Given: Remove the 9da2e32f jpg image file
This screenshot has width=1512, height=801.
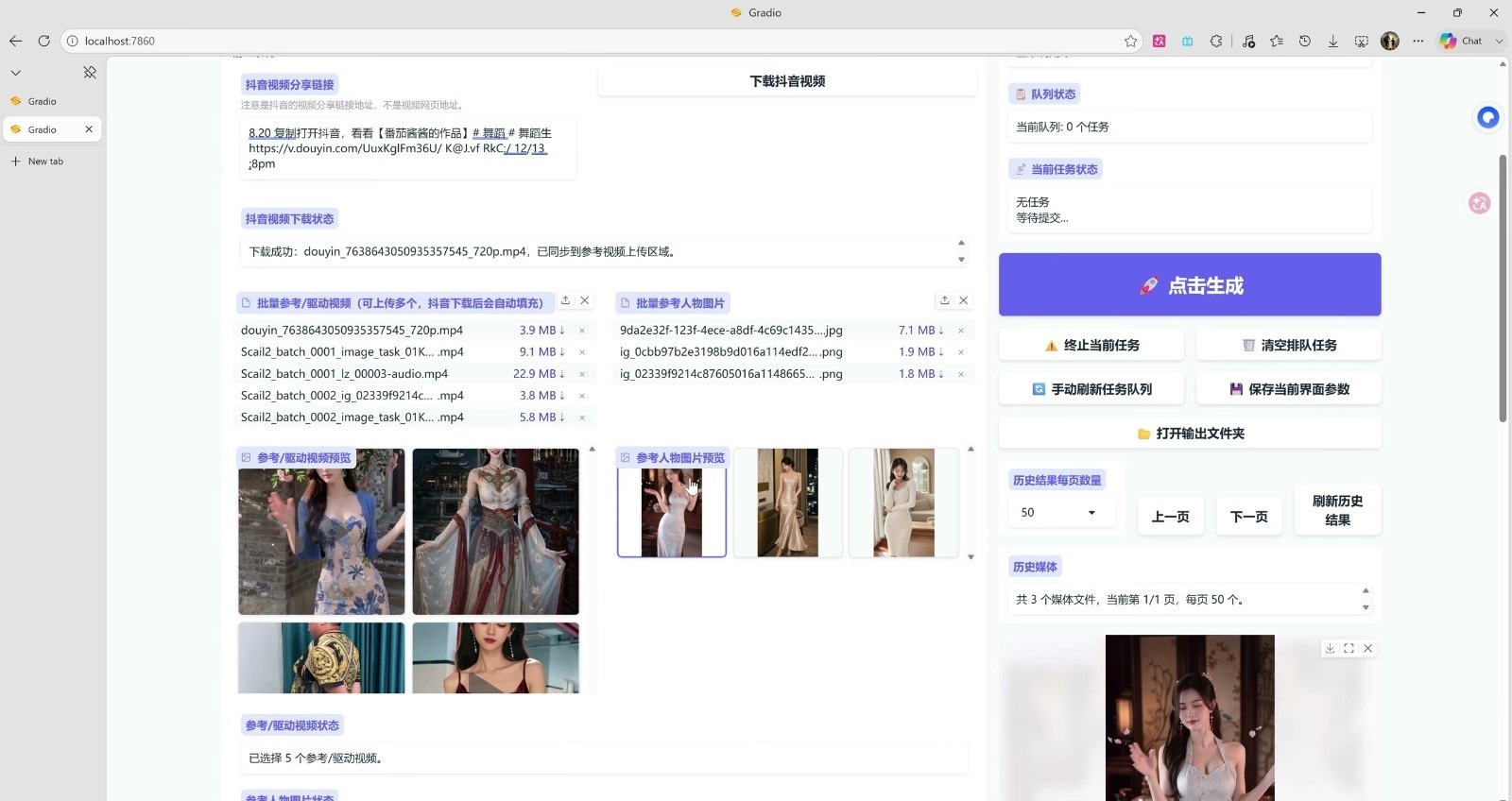Looking at the screenshot, I should tap(961, 331).
